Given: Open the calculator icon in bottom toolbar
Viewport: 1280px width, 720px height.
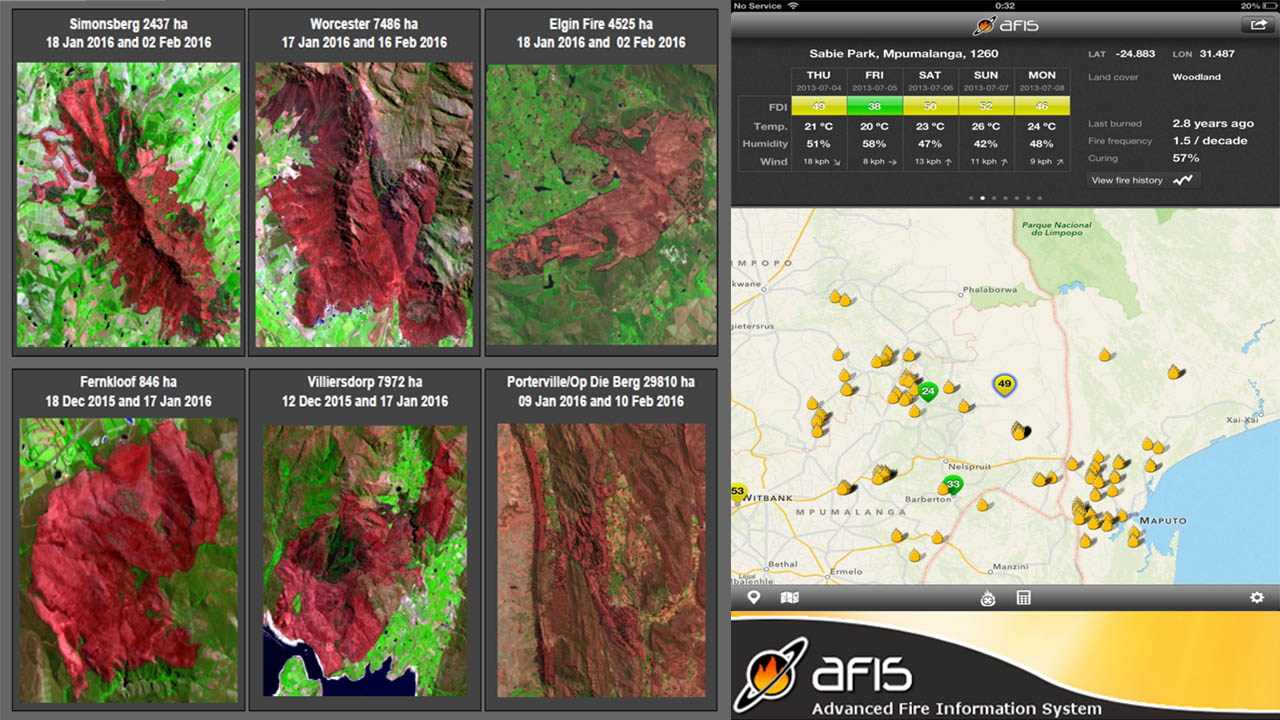Looking at the screenshot, I should [1023, 598].
